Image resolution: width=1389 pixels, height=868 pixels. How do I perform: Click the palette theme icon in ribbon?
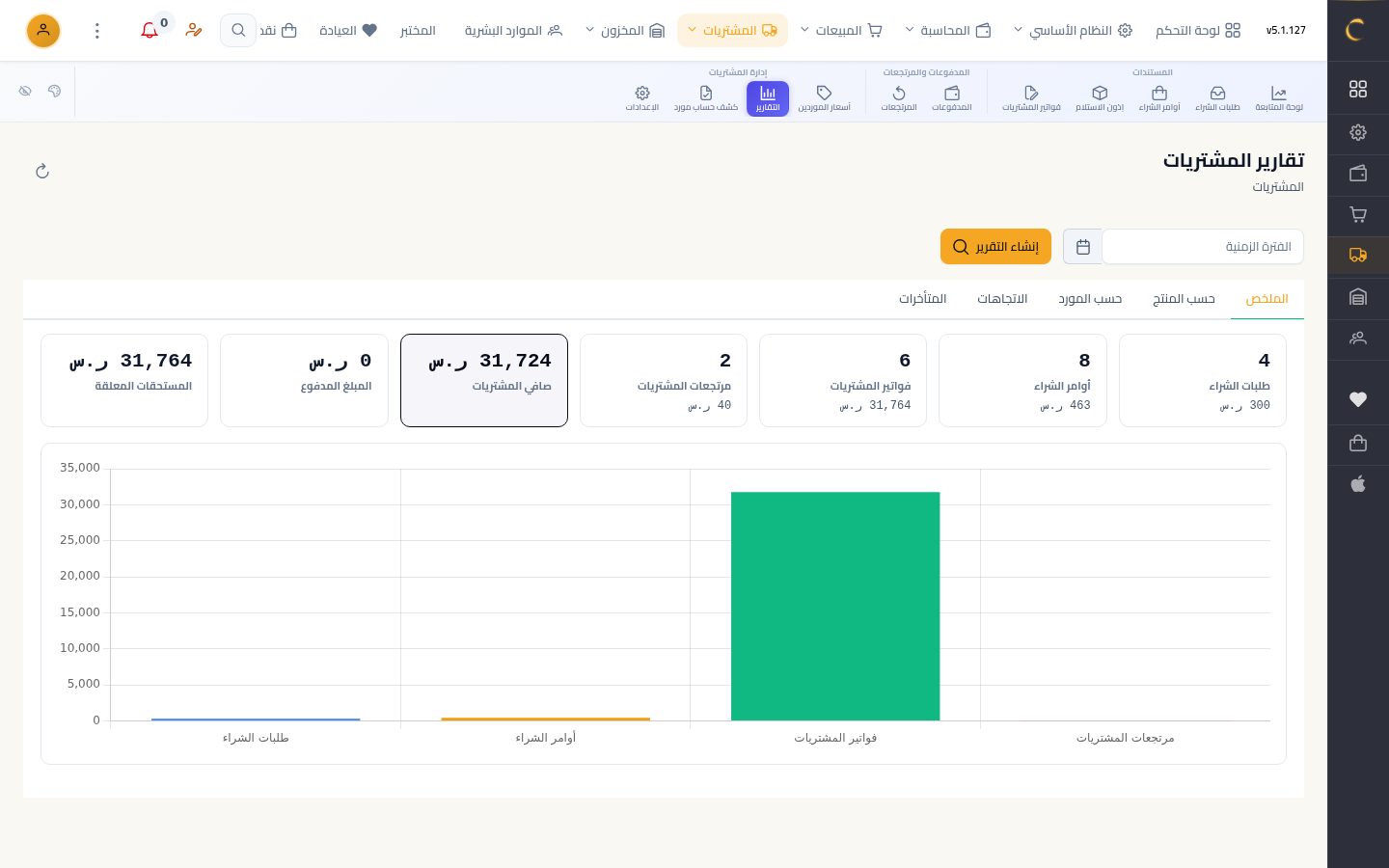(54, 91)
